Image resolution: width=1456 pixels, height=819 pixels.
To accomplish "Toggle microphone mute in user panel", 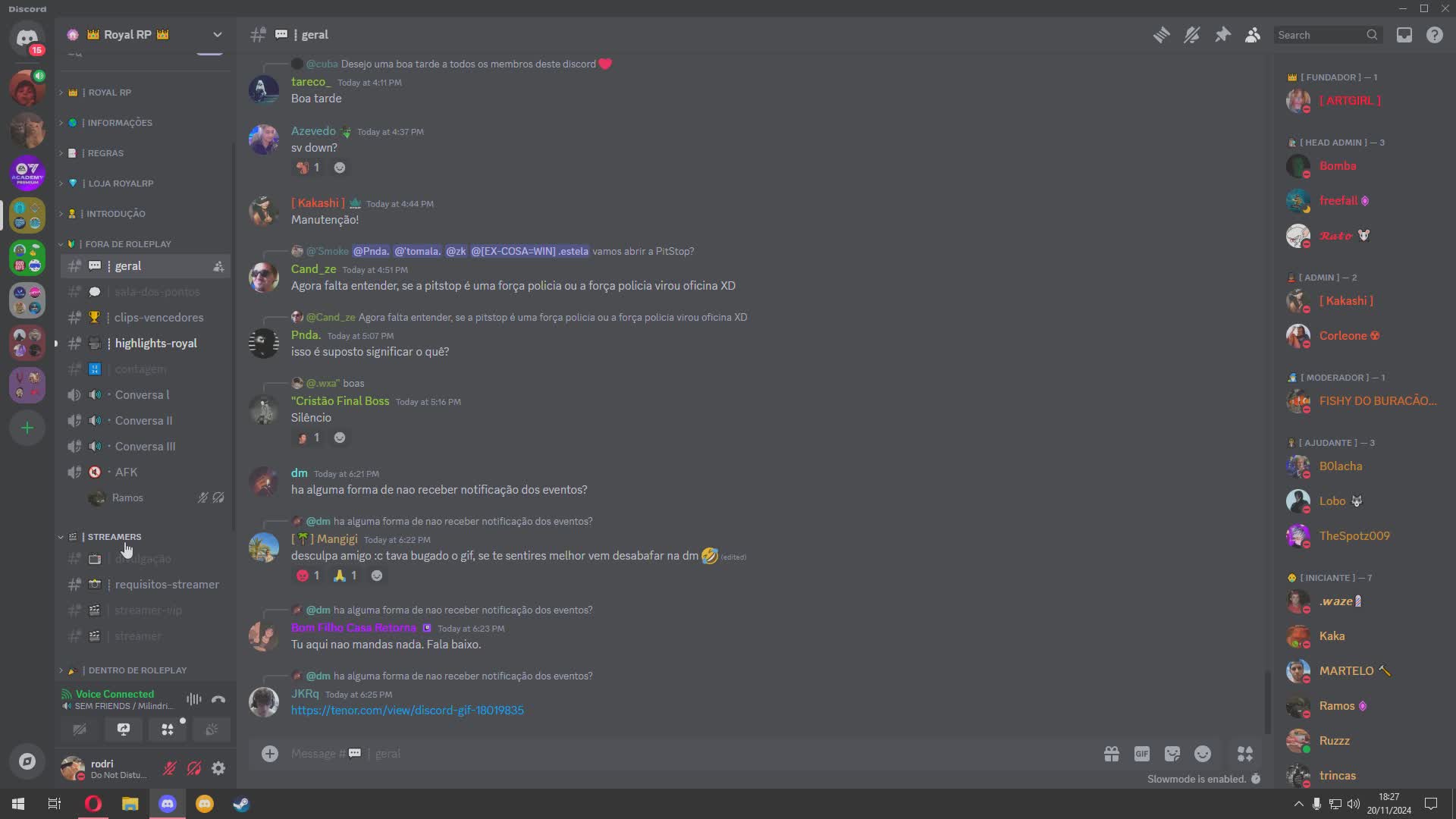I will tap(170, 768).
